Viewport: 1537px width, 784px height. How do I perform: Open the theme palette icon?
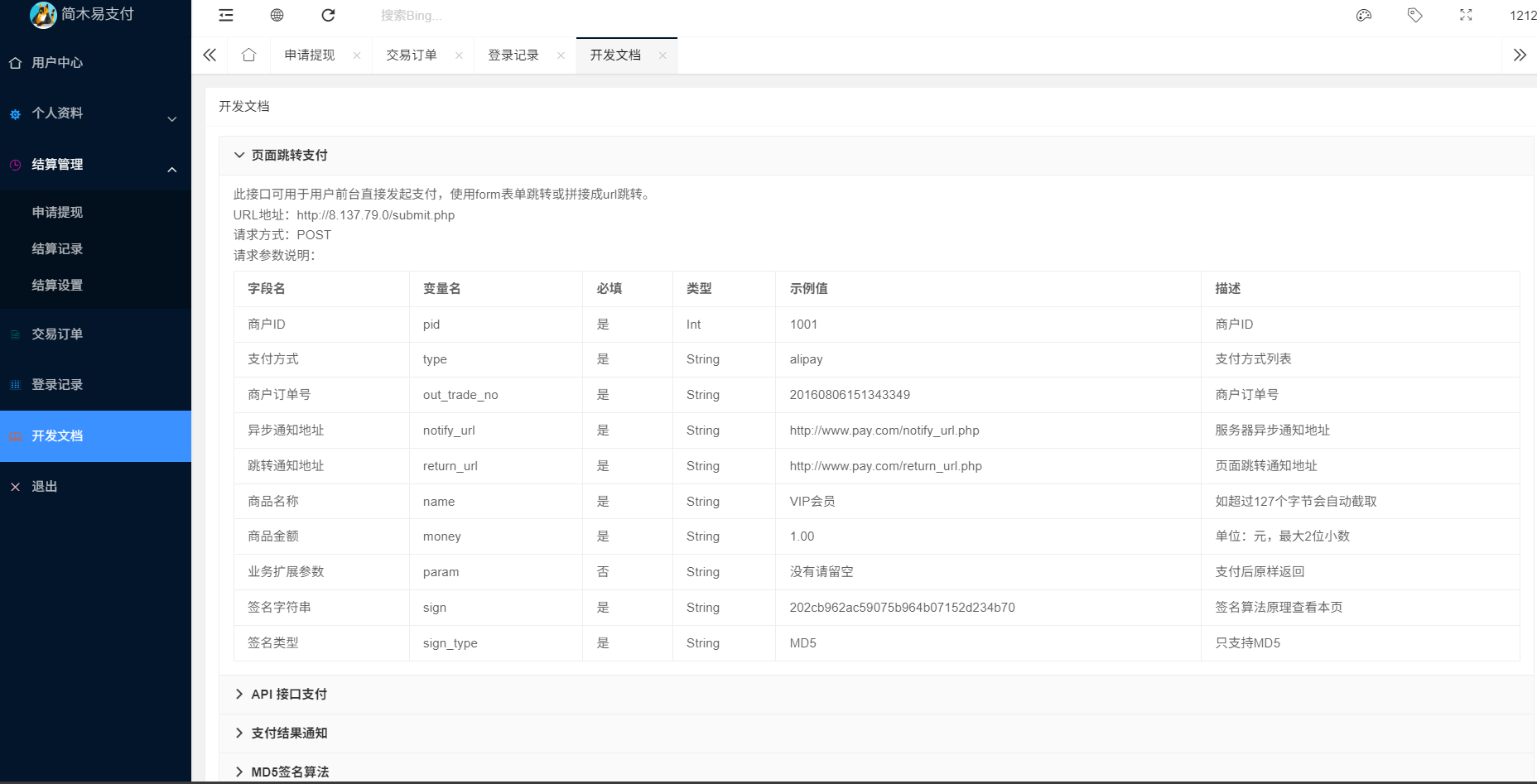pyautogui.click(x=1364, y=15)
